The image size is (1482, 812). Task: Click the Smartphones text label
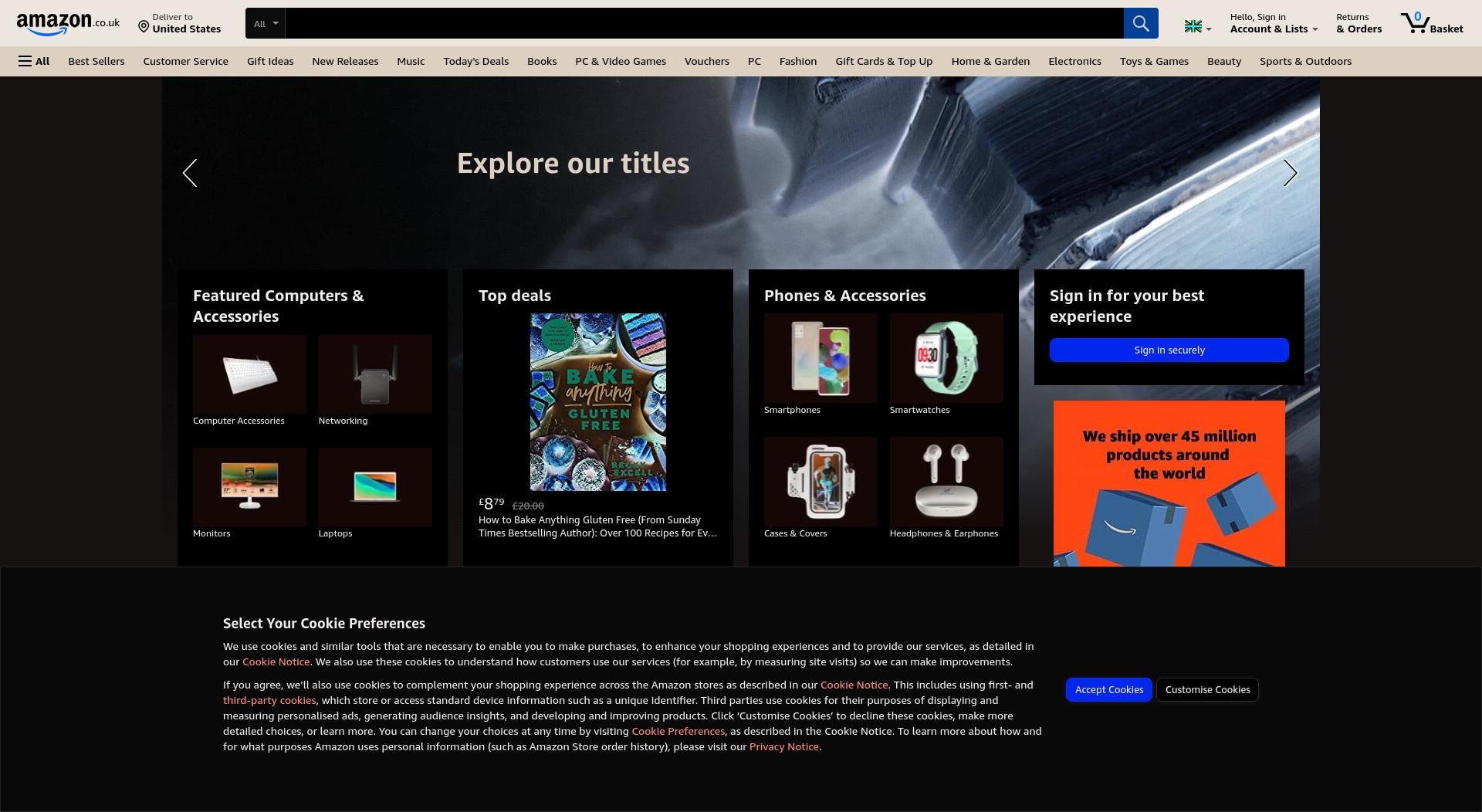[792, 410]
